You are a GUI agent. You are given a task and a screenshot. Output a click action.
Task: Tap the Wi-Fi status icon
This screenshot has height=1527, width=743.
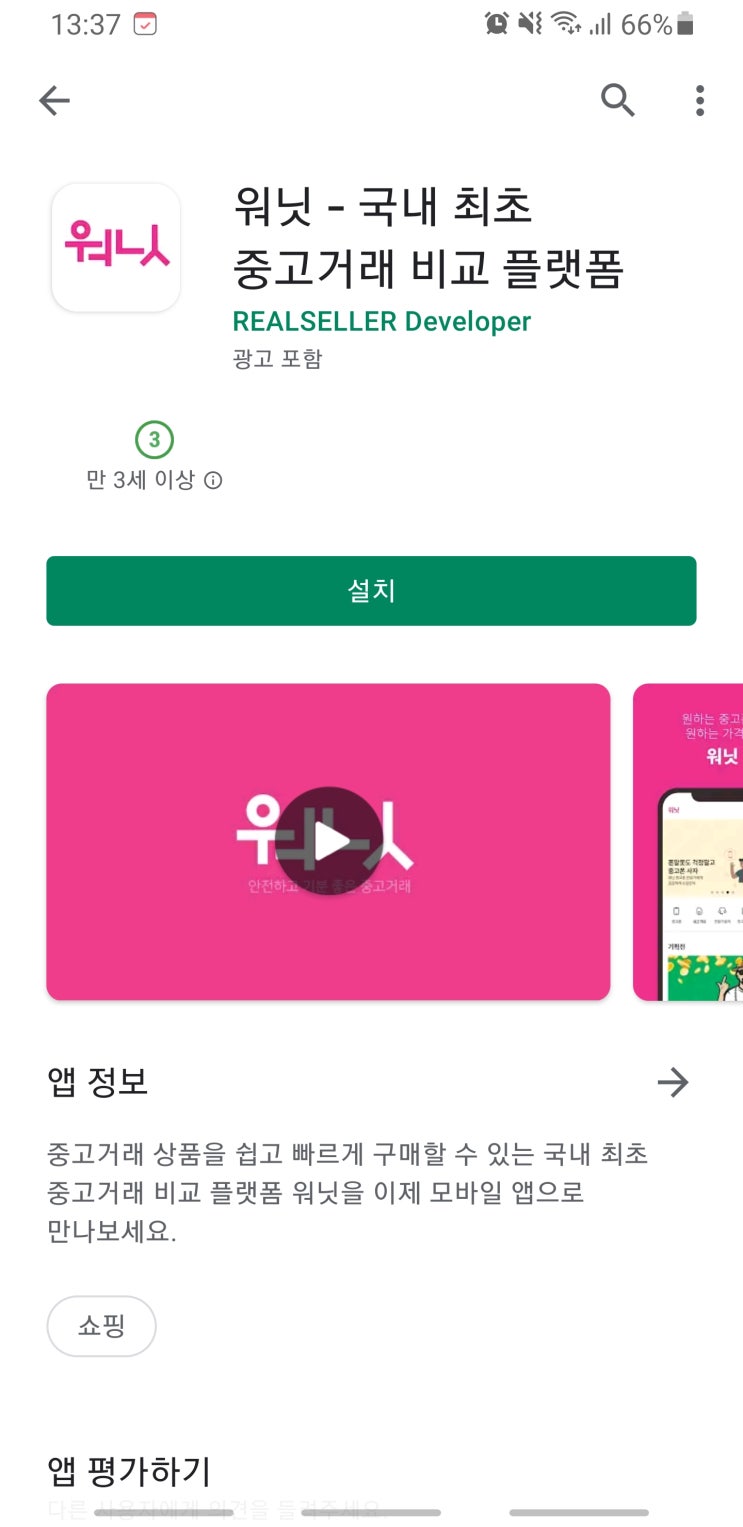point(567,24)
